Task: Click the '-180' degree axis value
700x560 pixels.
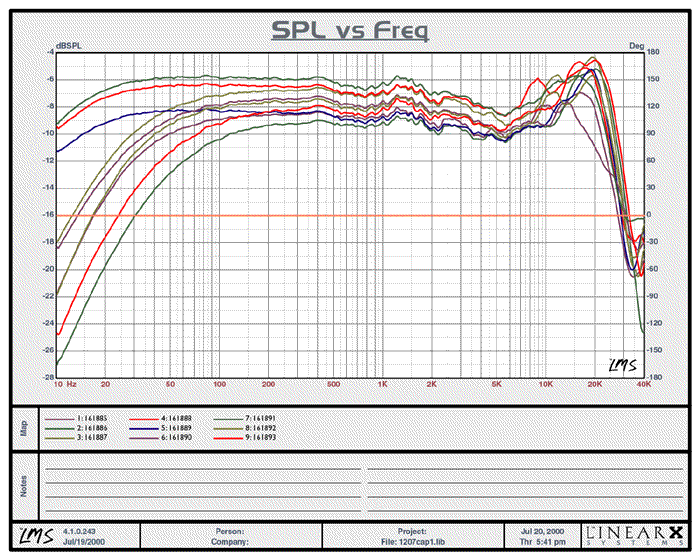Action: click(654, 377)
